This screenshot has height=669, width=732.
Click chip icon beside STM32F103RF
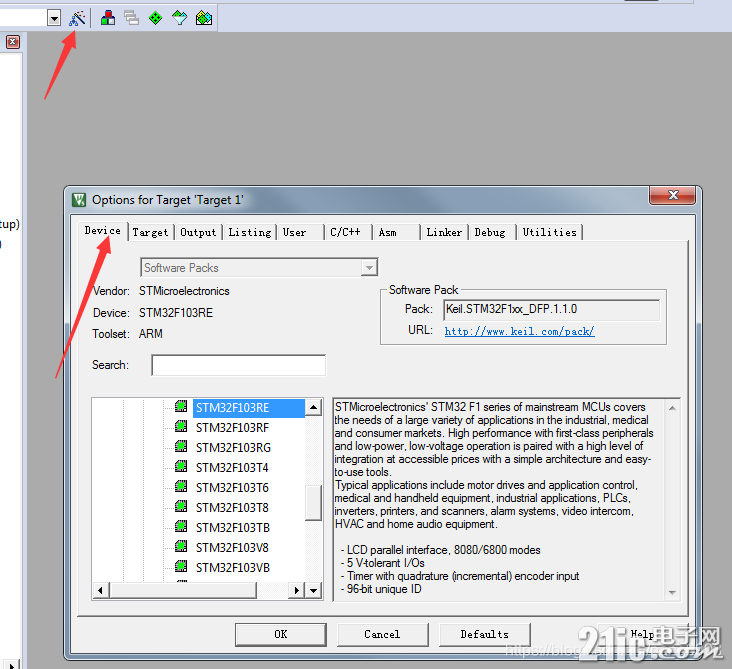[x=181, y=426]
